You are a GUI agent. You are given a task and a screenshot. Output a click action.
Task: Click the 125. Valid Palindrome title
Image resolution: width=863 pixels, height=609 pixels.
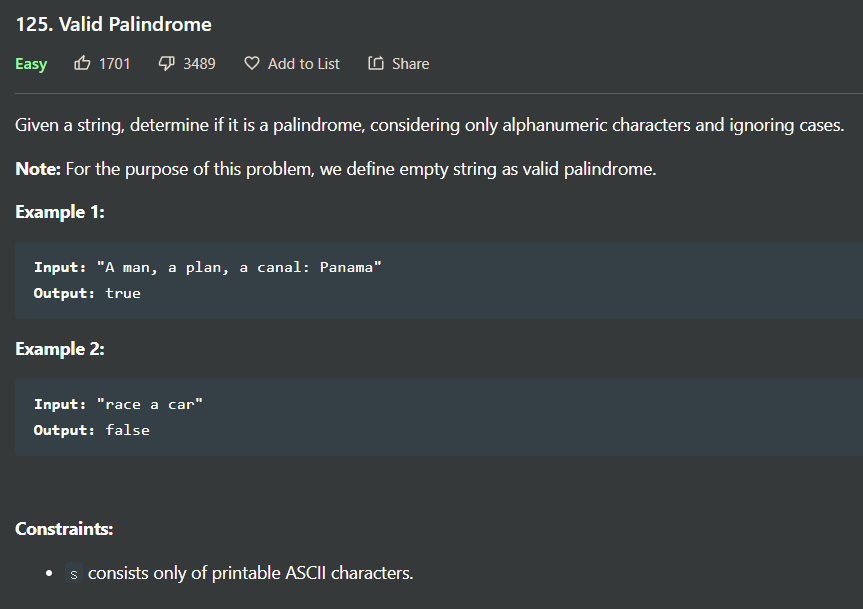113,24
